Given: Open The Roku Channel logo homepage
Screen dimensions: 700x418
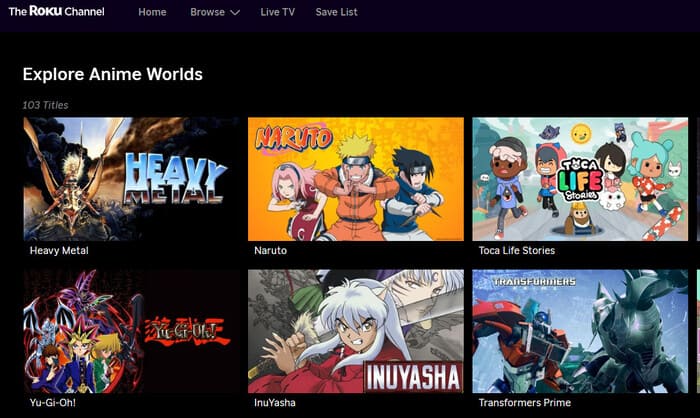Looking at the screenshot, I should point(56,11).
